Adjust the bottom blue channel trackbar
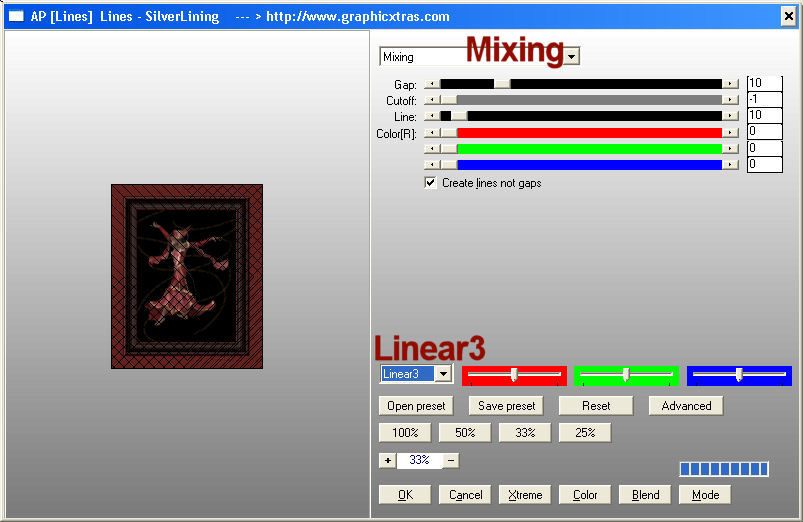803x522 pixels. (x=739, y=375)
